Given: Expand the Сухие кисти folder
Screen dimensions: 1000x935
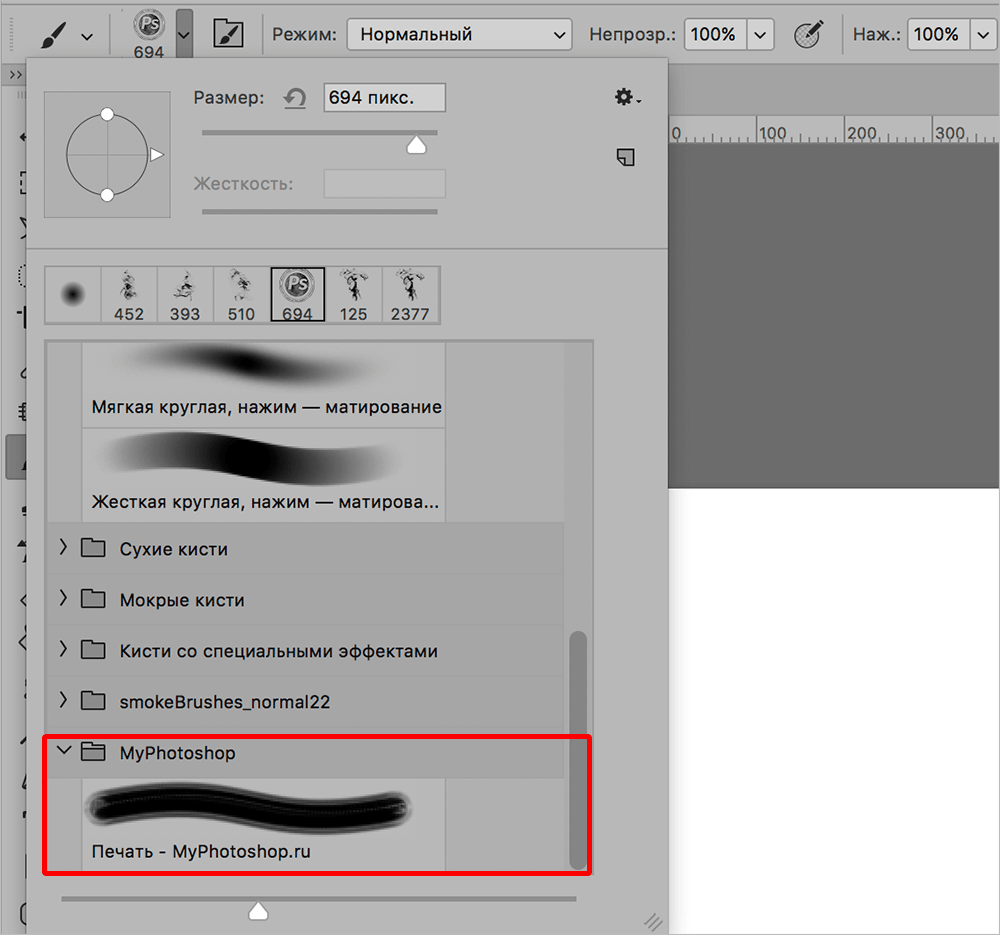Looking at the screenshot, I should coord(64,548).
